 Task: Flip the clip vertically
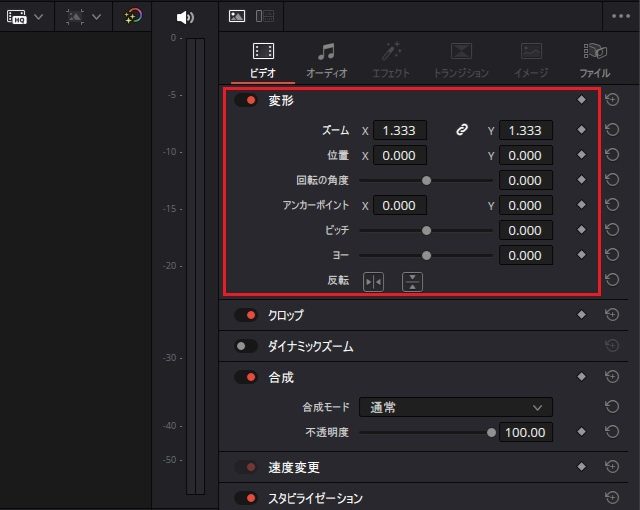[x=412, y=282]
